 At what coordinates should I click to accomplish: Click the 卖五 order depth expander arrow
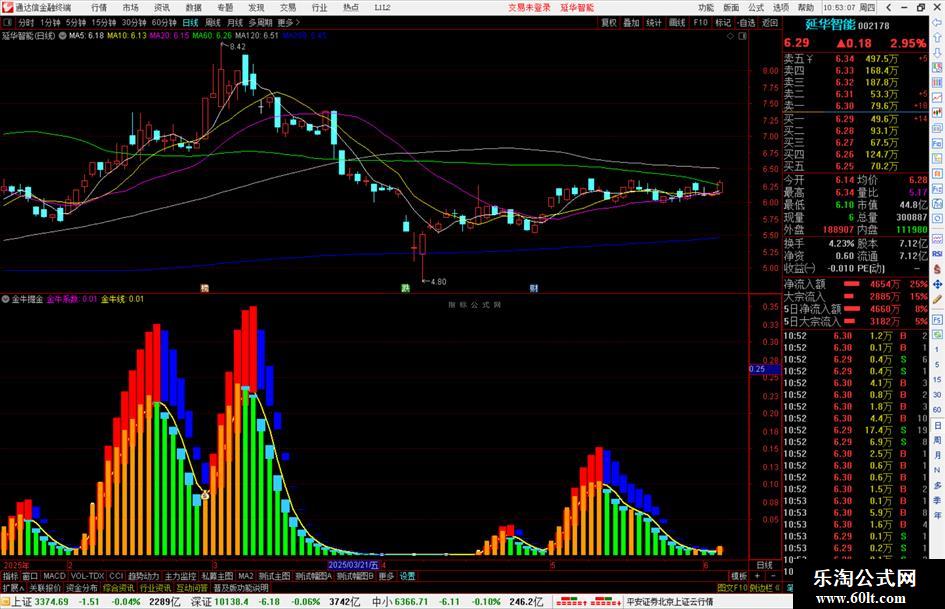[x=809, y=59]
